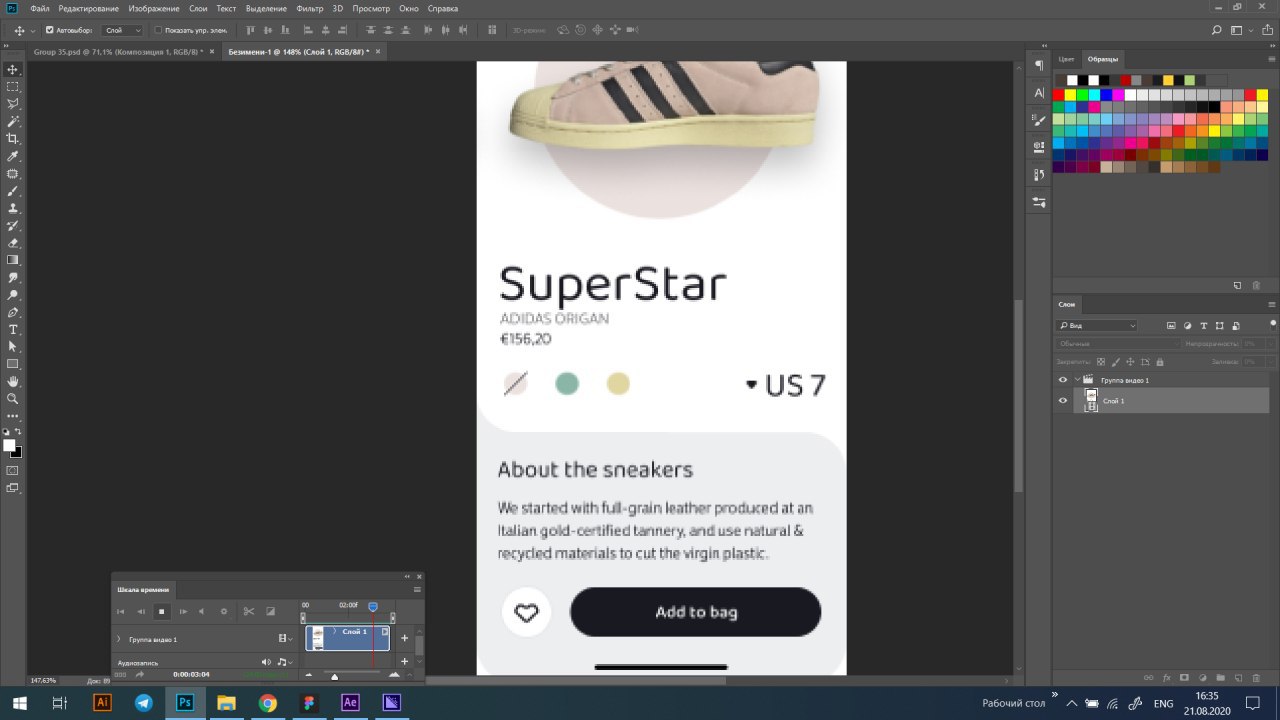Expand Группа видео 1 in the timeline
Screen dimensions: 1280x720
click(x=118, y=639)
